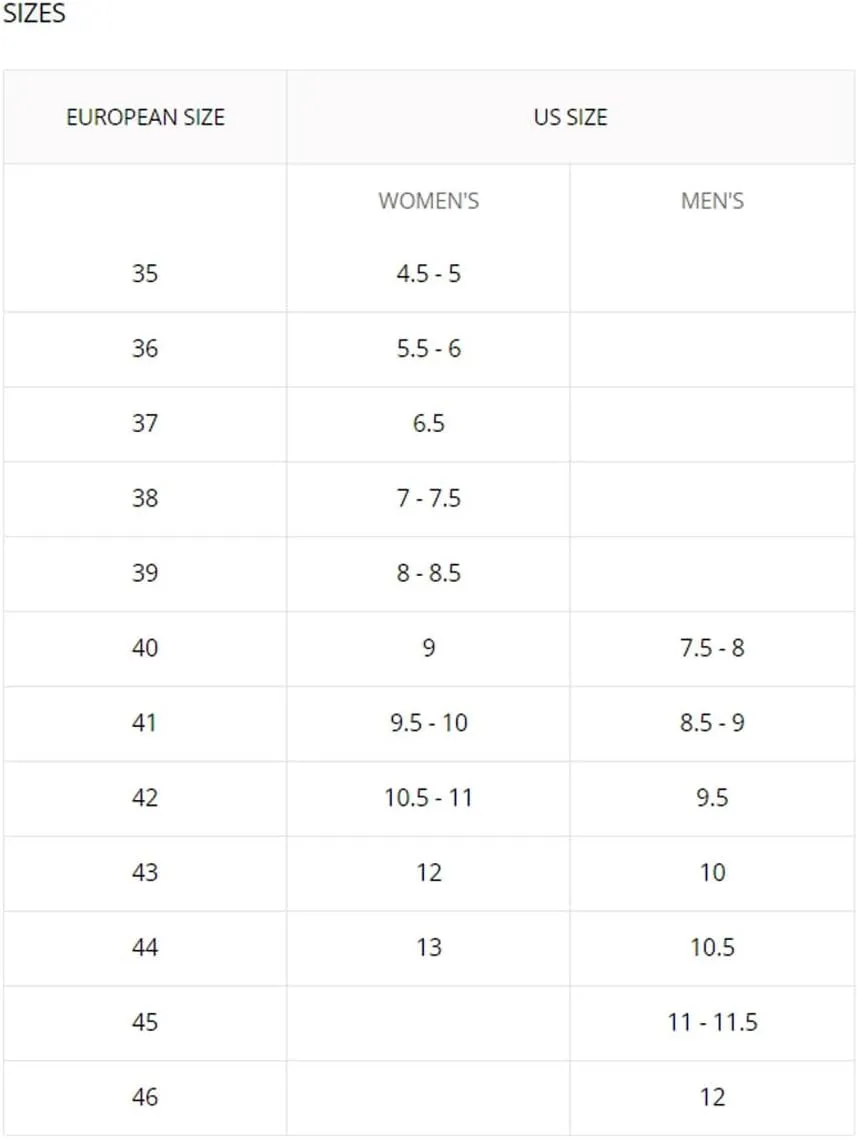Screen dimensions: 858x1139
Task: Select the MEN'S subheader
Action: point(713,200)
